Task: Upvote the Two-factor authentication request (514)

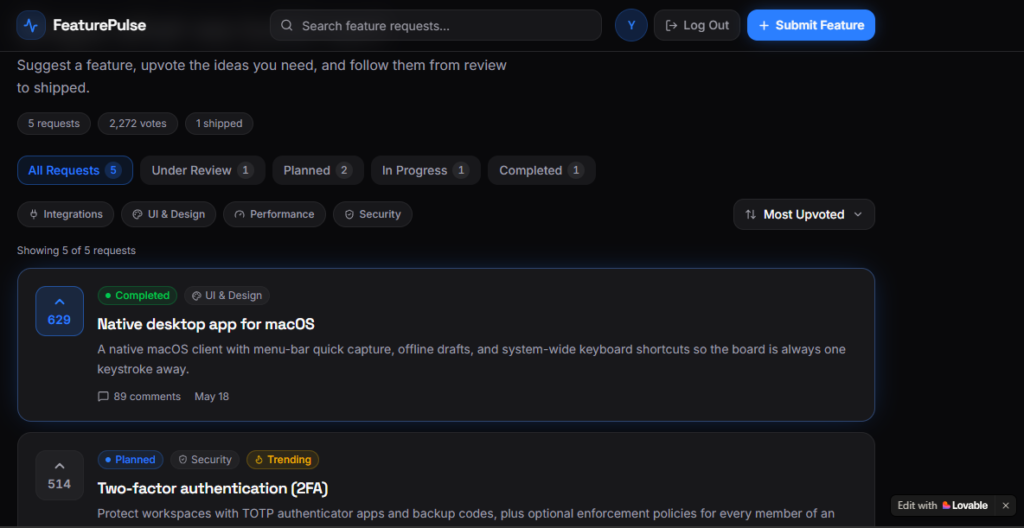Action: pyautogui.click(x=59, y=475)
